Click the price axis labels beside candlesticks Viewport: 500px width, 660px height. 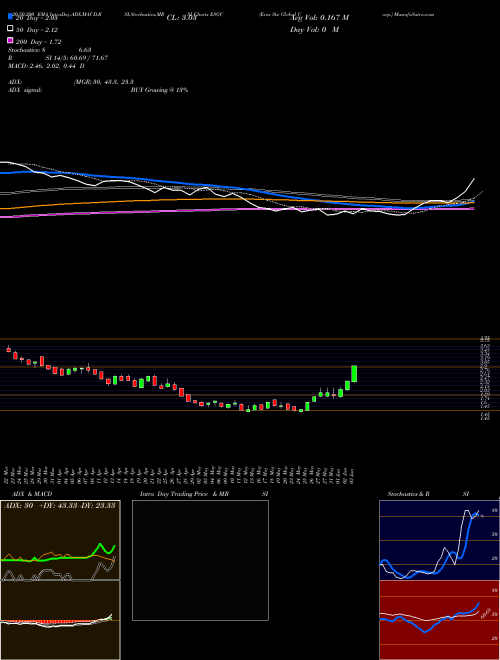click(485, 378)
